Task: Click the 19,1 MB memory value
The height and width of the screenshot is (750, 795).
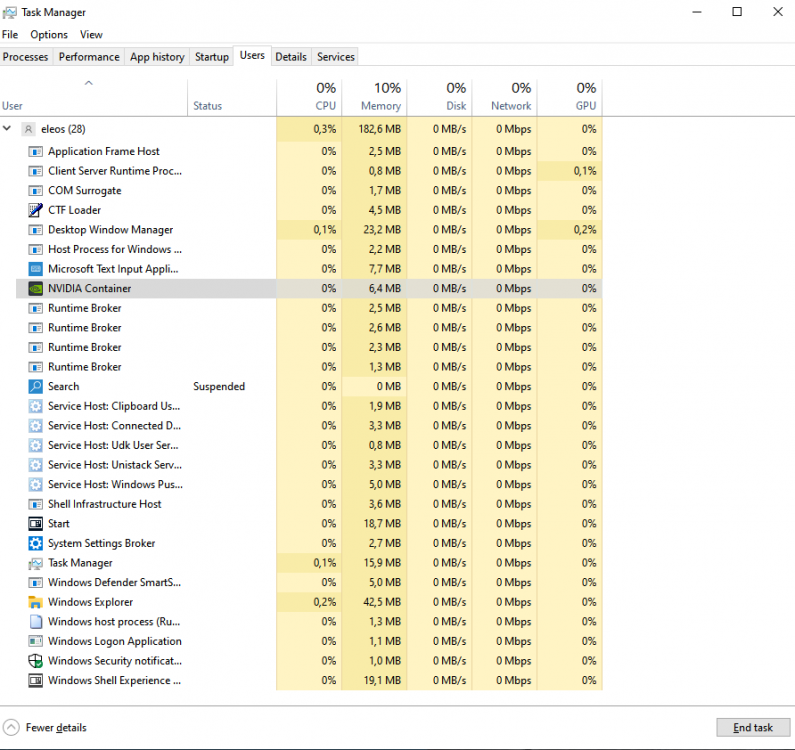Action: [x=382, y=681]
